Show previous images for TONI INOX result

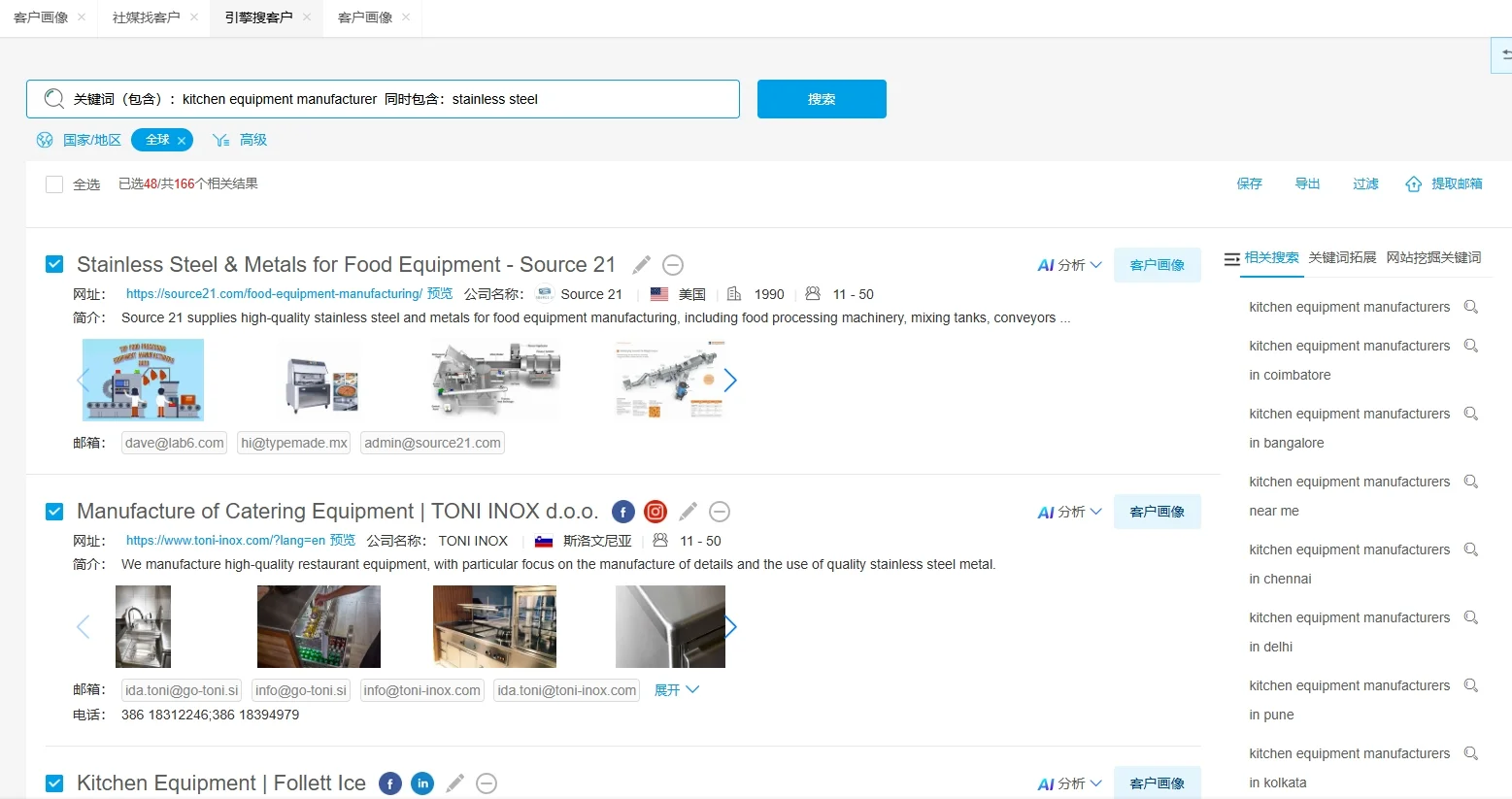[x=83, y=627]
